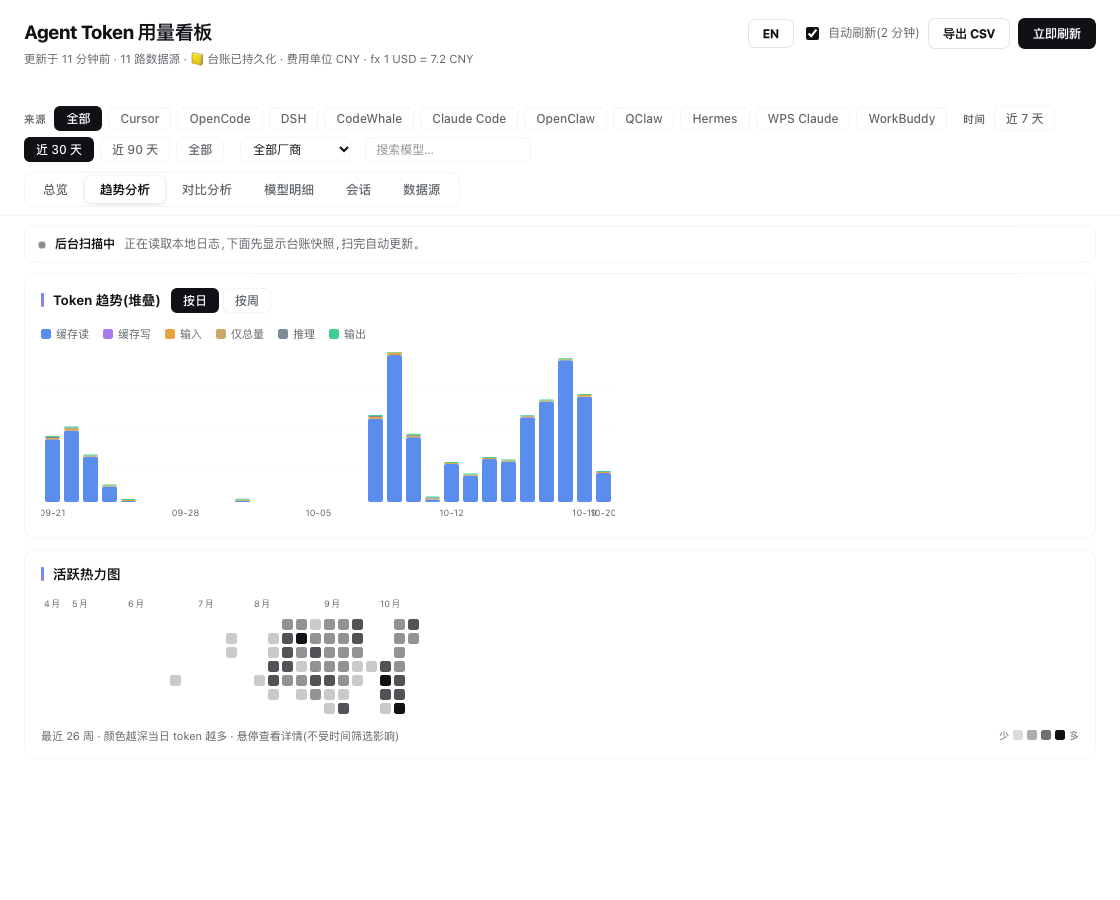Click the tallest bar left of 10-12
The width and height of the screenshot is (1120, 900).
(394, 427)
